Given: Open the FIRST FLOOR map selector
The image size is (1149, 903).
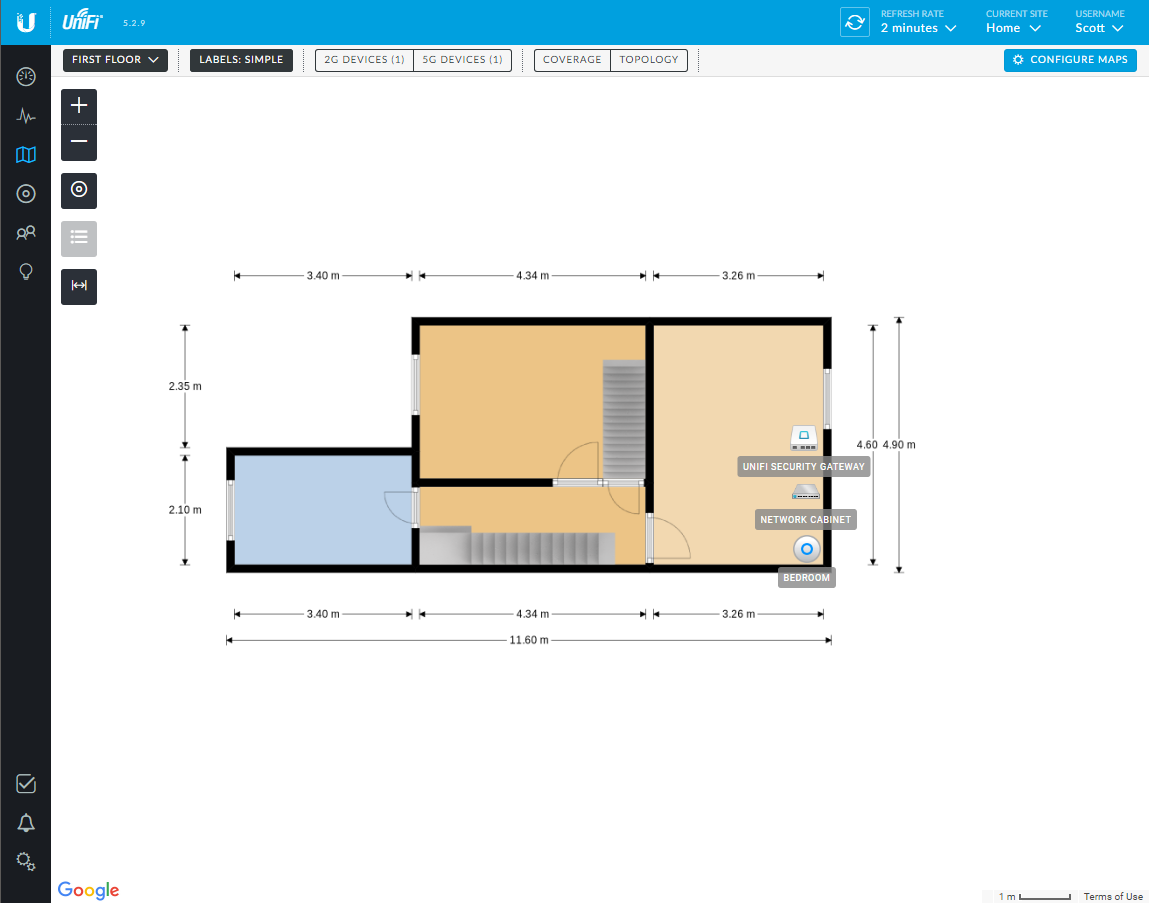Looking at the screenshot, I should pos(115,60).
